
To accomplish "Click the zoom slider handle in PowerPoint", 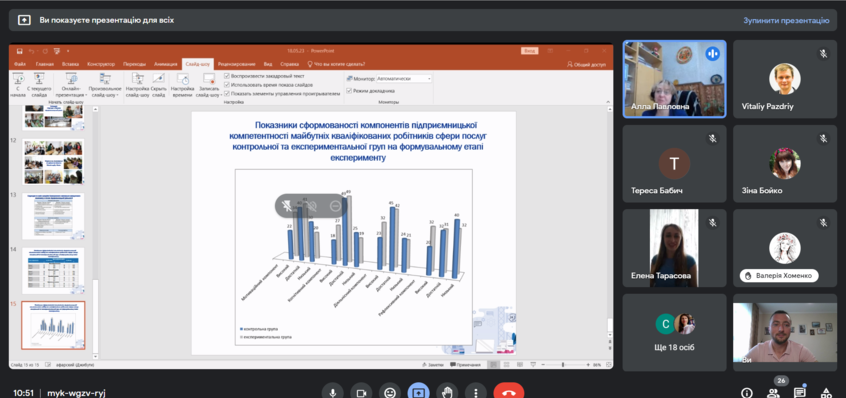I will [563, 365].
